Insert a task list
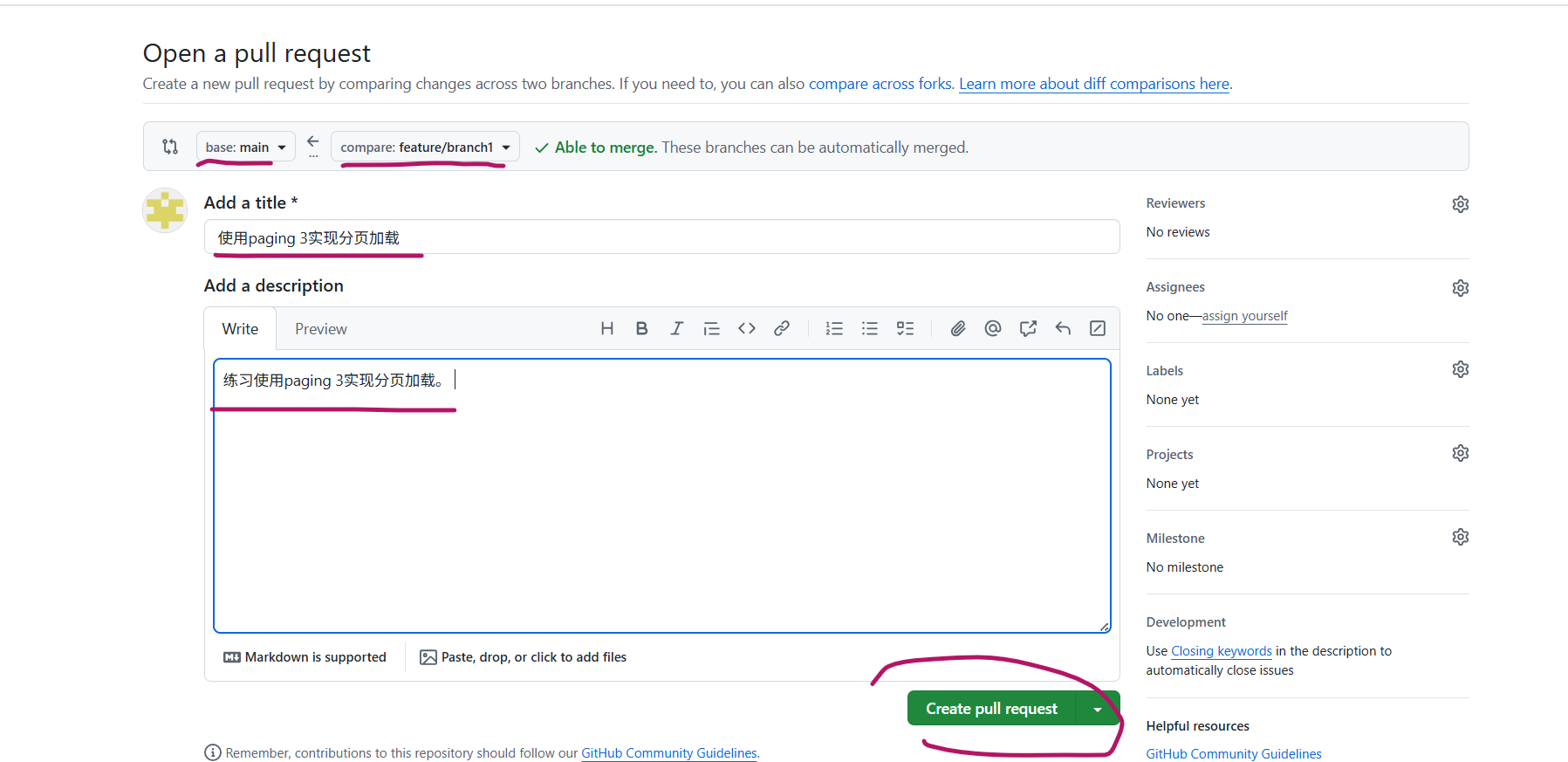Image resolution: width=1568 pixels, height=762 pixels. [906, 328]
